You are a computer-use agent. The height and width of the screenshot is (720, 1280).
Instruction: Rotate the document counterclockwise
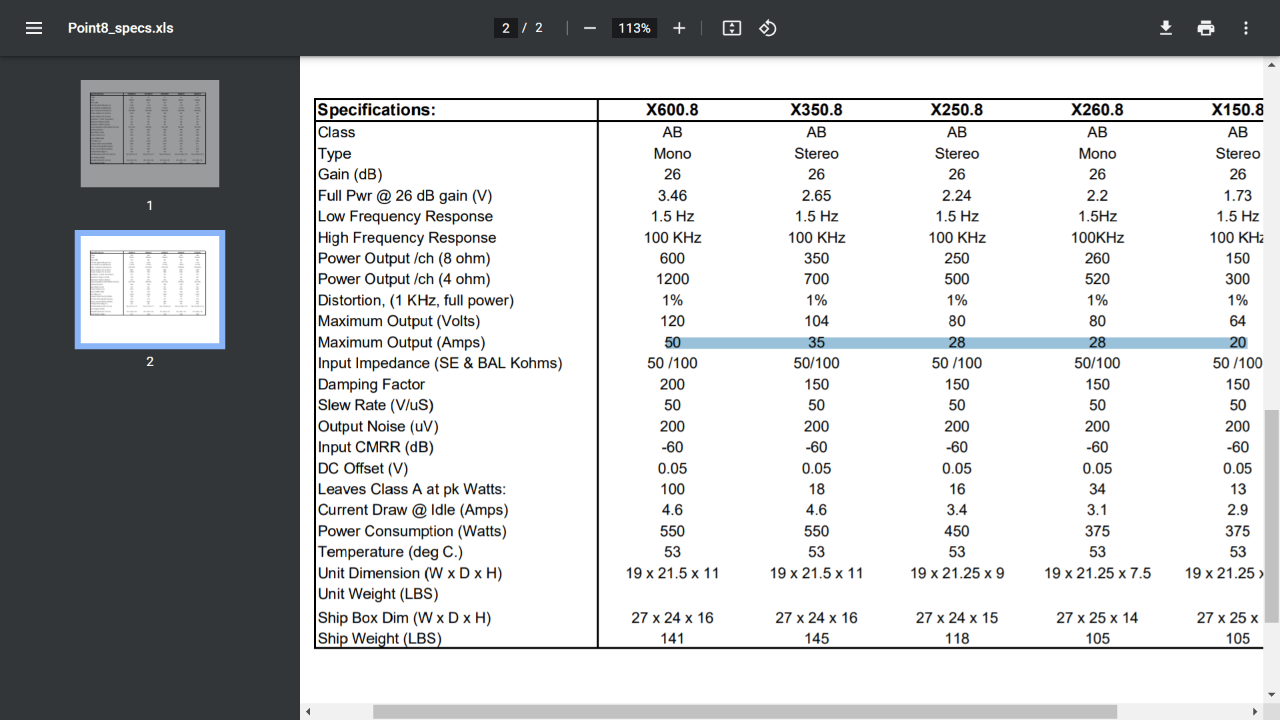pyautogui.click(x=768, y=28)
